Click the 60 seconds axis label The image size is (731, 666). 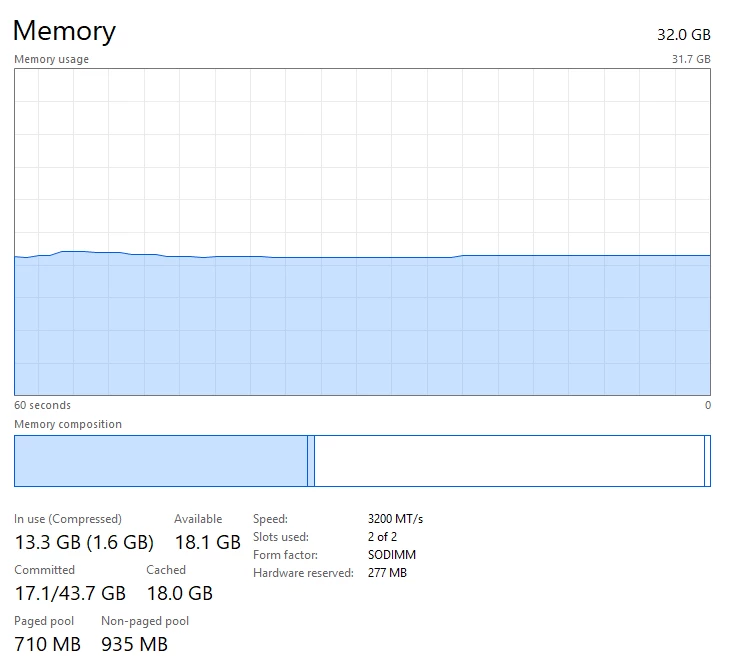coord(42,405)
